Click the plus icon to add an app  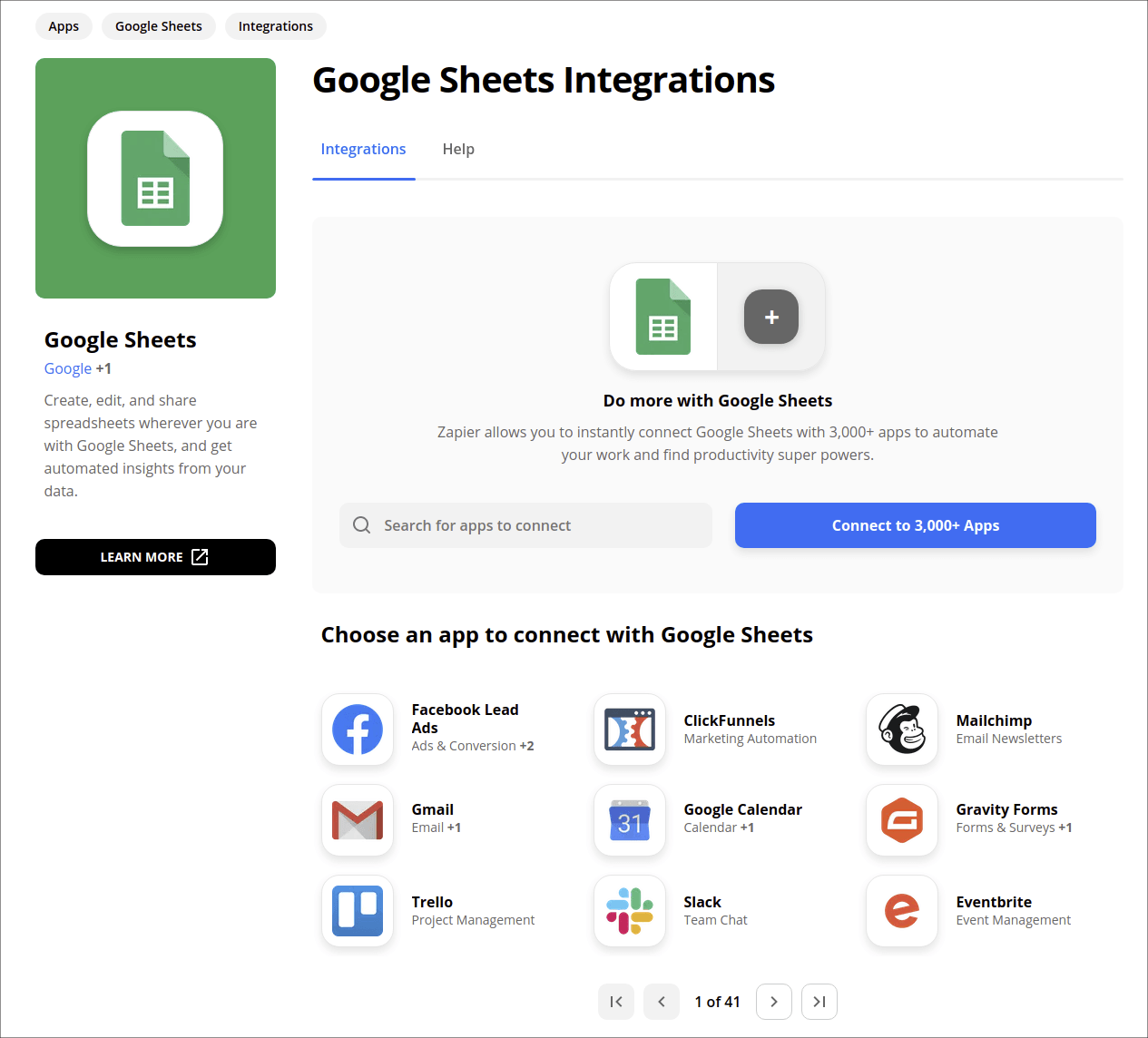[771, 318]
